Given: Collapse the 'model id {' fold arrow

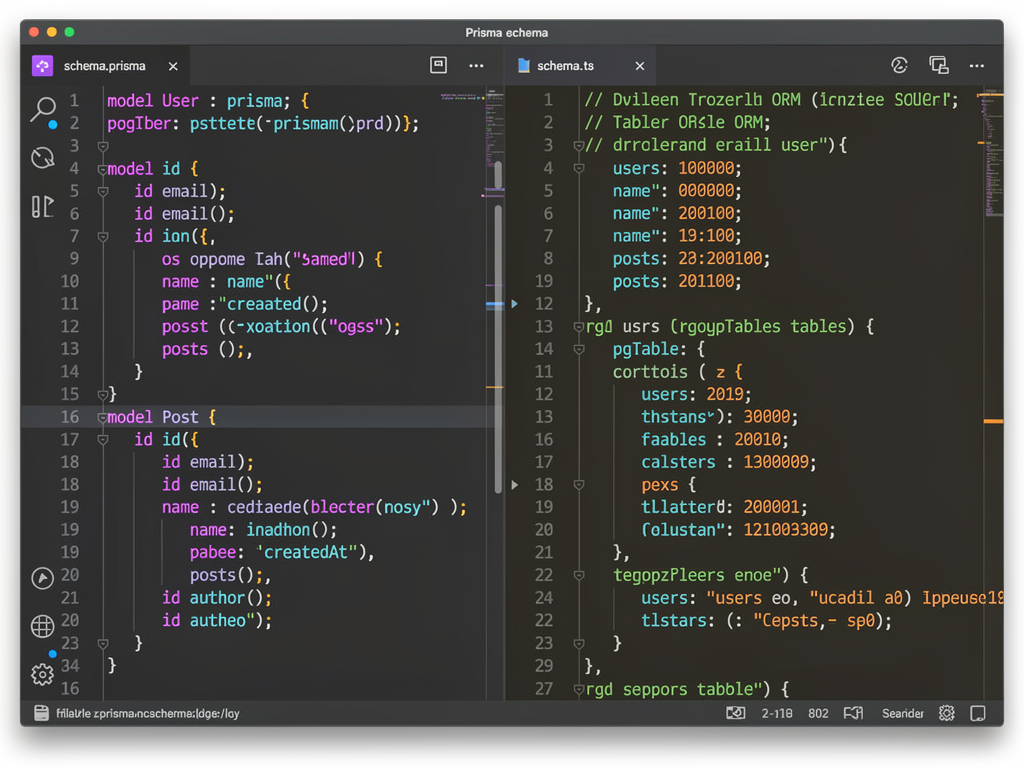Looking at the screenshot, I should pos(102,170).
